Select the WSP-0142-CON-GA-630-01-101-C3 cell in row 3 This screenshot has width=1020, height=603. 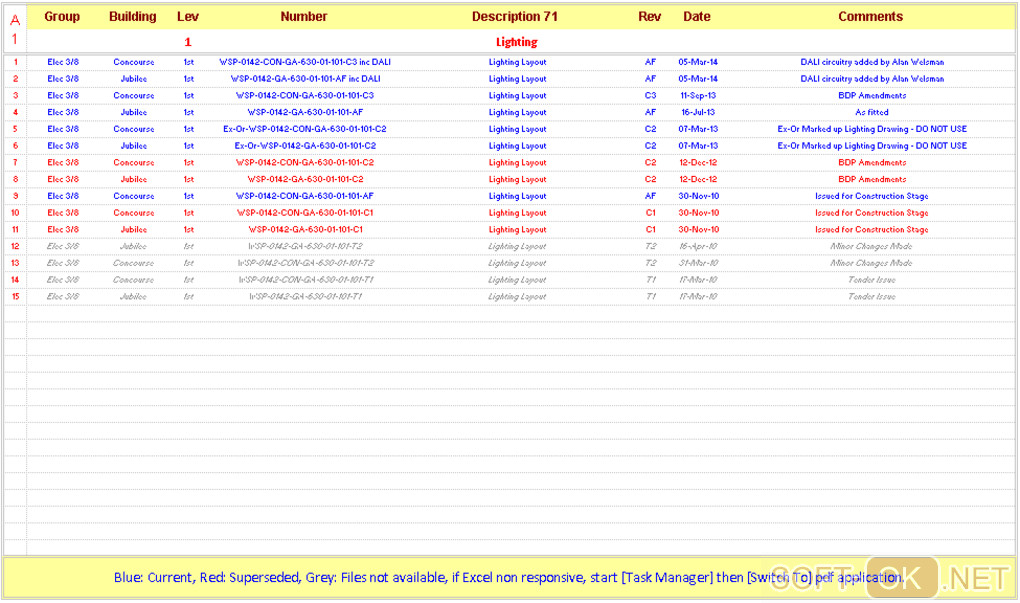click(x=304, y=96)
